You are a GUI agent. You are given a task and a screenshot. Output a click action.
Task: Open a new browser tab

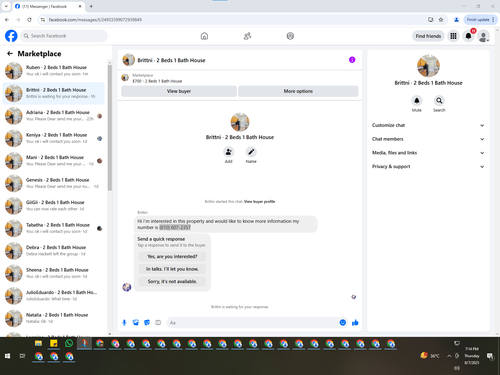click(91, 6)
